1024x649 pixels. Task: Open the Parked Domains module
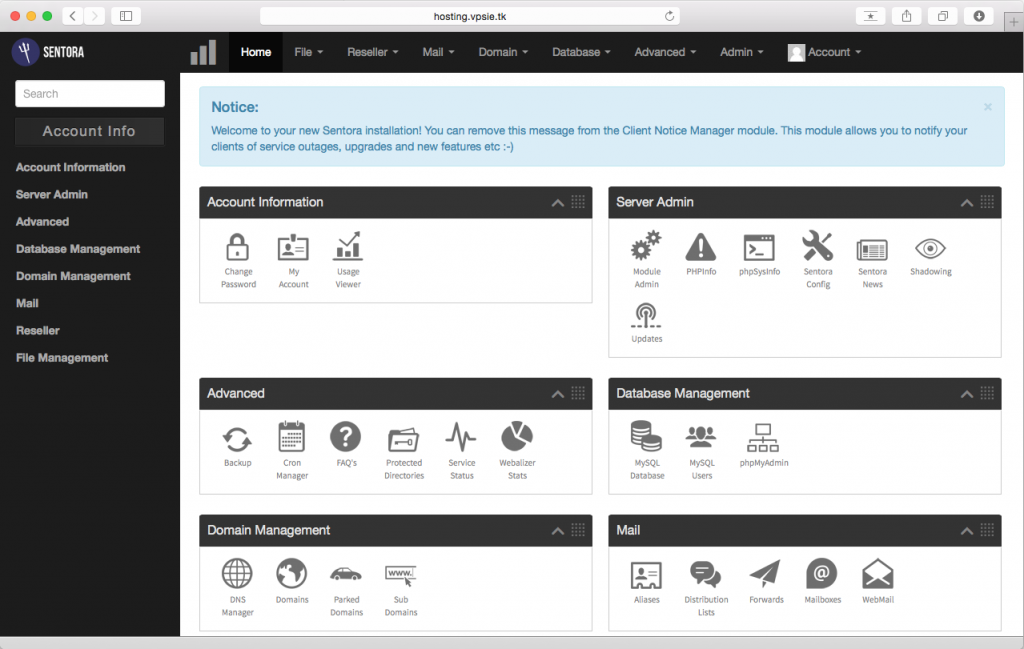346,590
